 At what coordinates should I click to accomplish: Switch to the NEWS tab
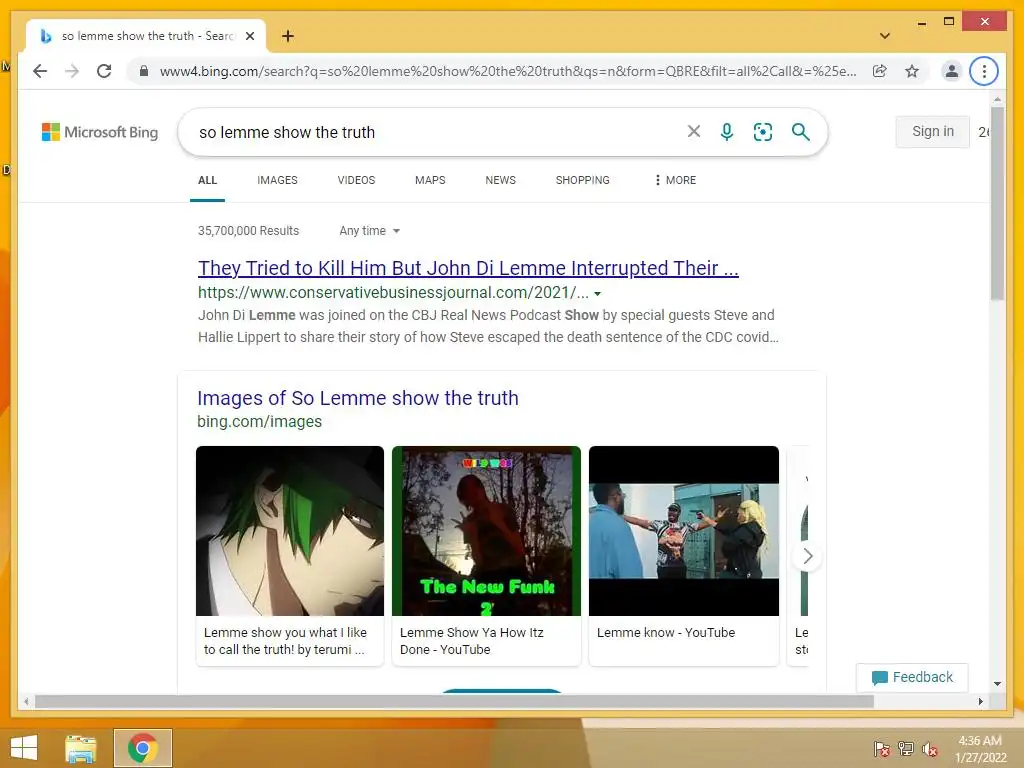click(501, 180)
